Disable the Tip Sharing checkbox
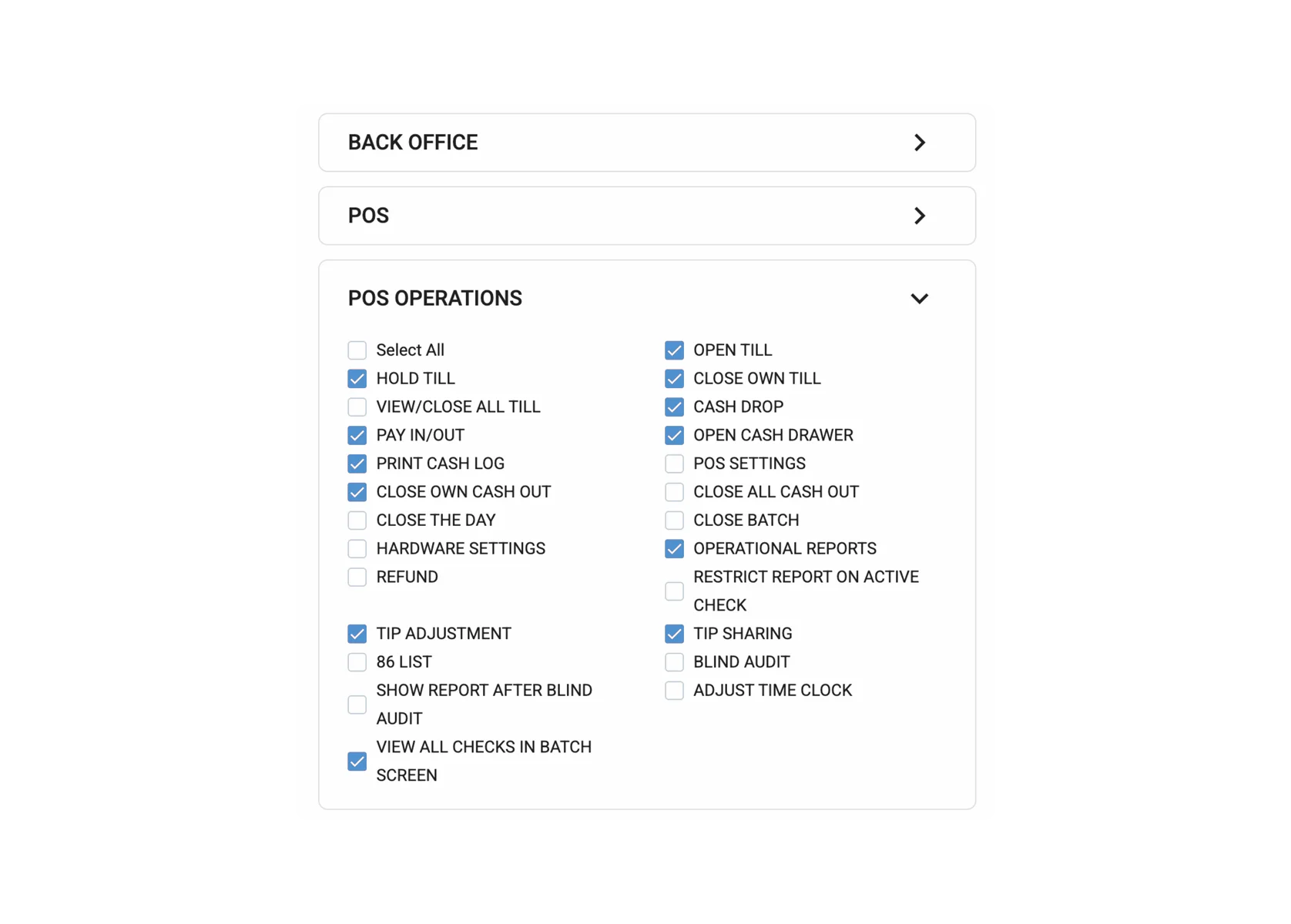1291x924 pixels. point(674,634)
